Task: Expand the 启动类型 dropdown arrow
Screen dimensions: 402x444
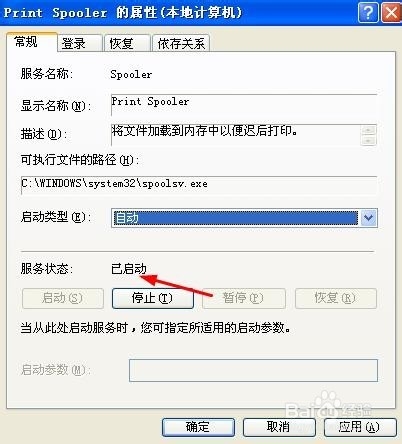Action: 368,218
